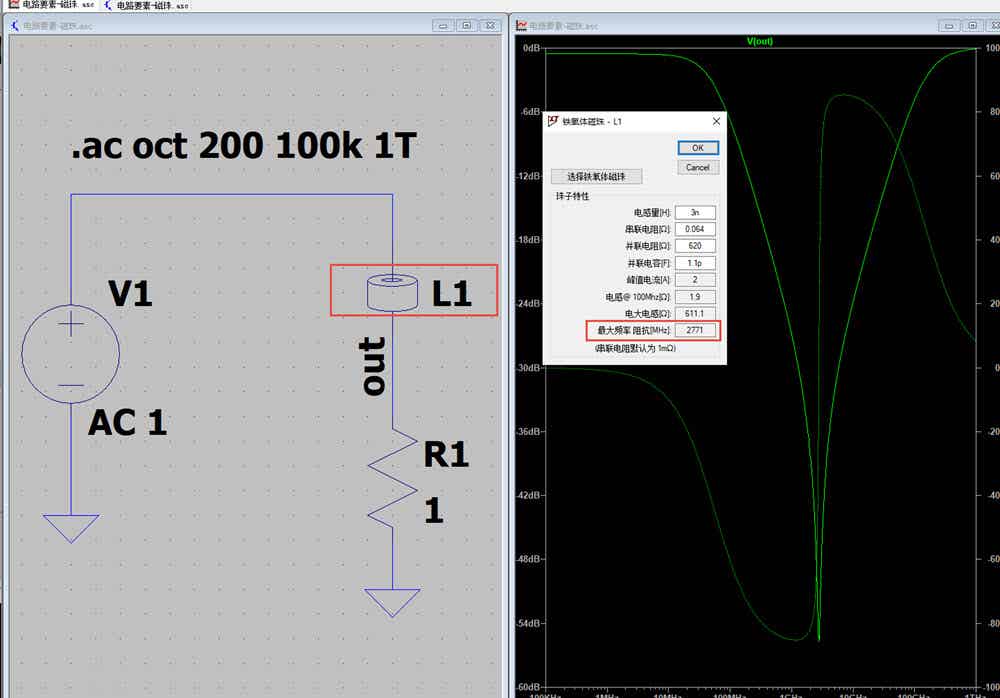This screenshot has width=1000, height=698.
Task: Click the LTspice icon in L1 dialog title
Action: point(553,121)
